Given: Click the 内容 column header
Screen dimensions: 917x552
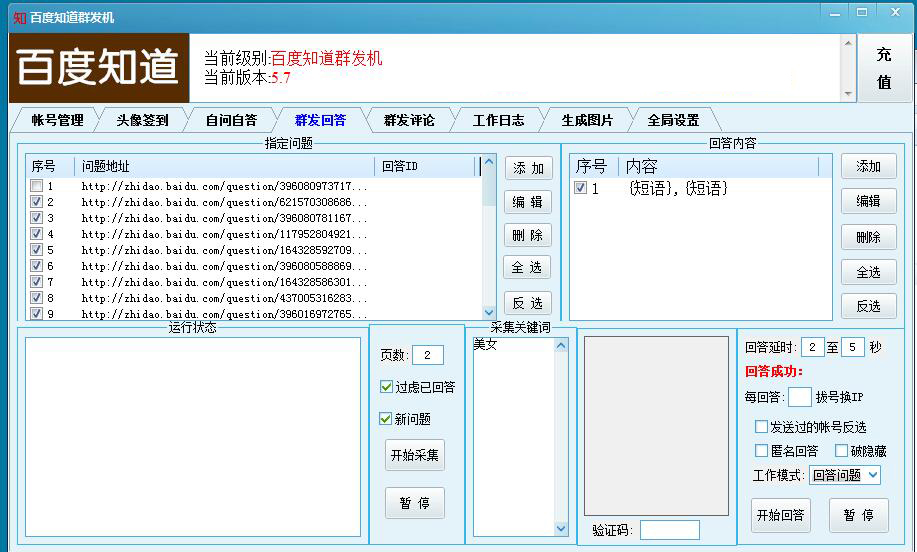Looking at the screenshot, I should coord(719,167).
